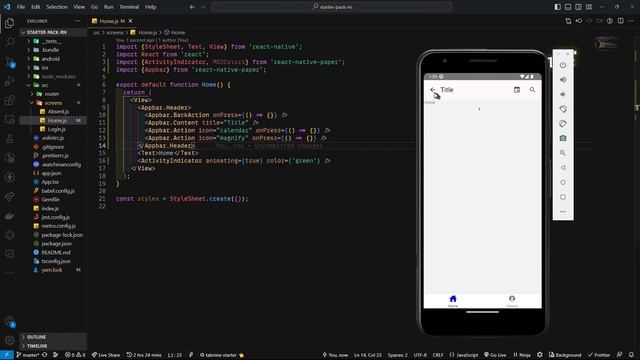Screen dimensions: 640x360
Task: Toggle the primary side bar layout icon
Action: (x=558, y=7)
